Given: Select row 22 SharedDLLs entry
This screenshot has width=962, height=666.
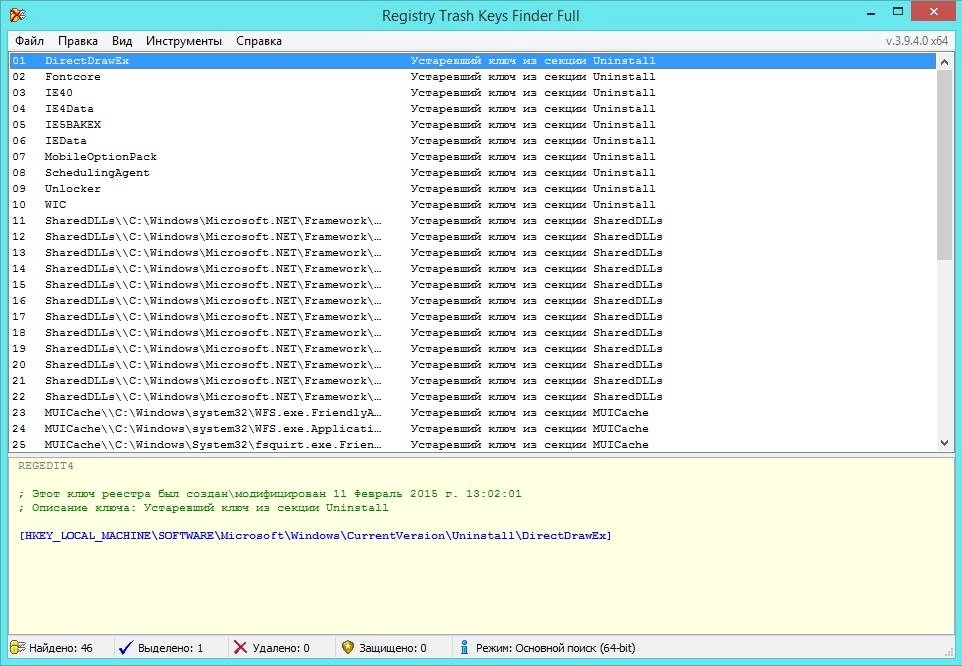Looking at the screenshot, I should point(472,397).
